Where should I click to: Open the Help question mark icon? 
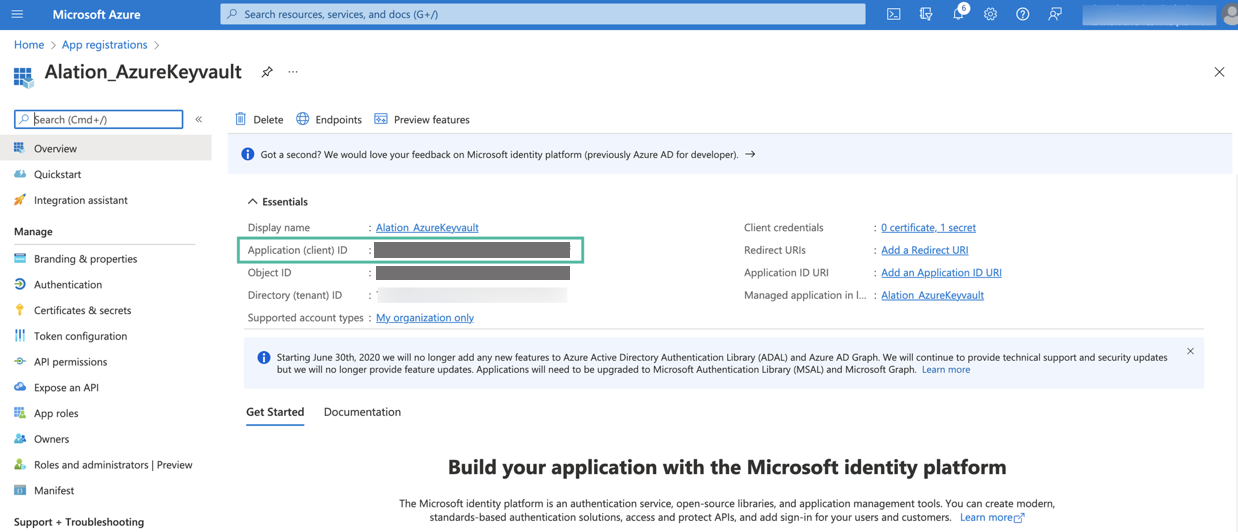[x=1022, y=14]
